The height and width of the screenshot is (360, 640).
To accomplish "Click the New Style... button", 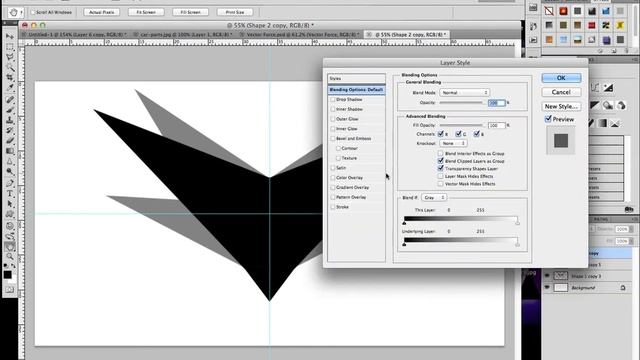I will click(561, 106).
